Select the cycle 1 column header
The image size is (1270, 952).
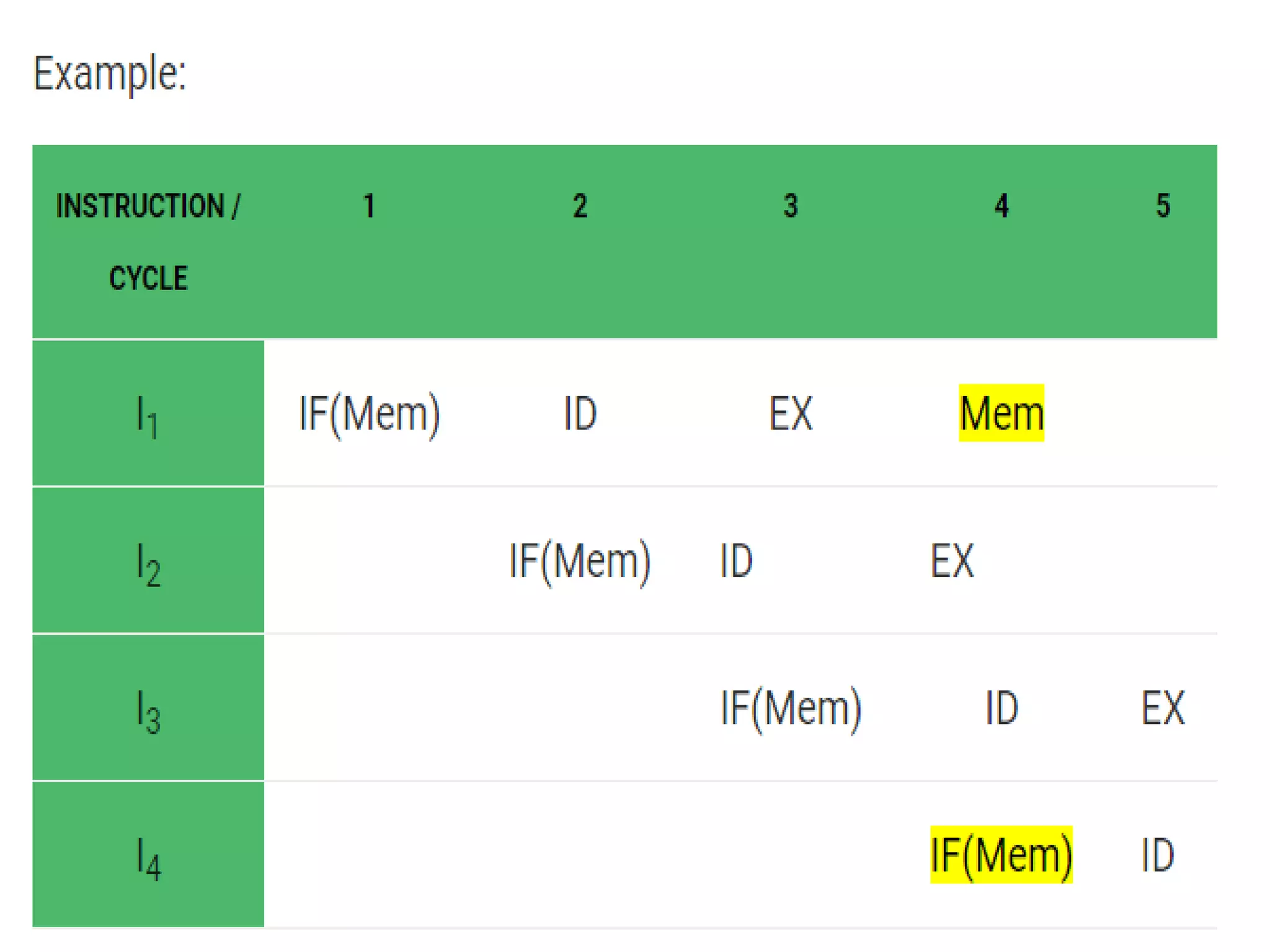[369, 206]
